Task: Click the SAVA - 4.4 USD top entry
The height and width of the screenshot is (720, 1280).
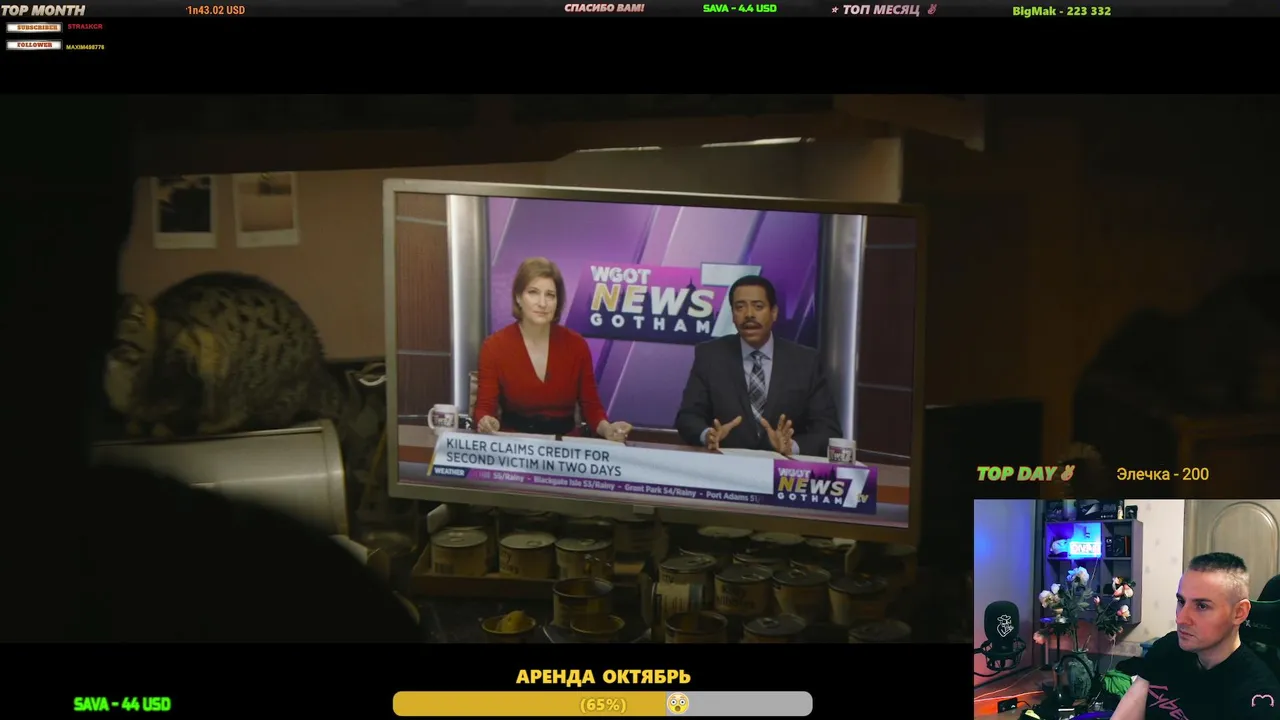Action: (740, 8)
